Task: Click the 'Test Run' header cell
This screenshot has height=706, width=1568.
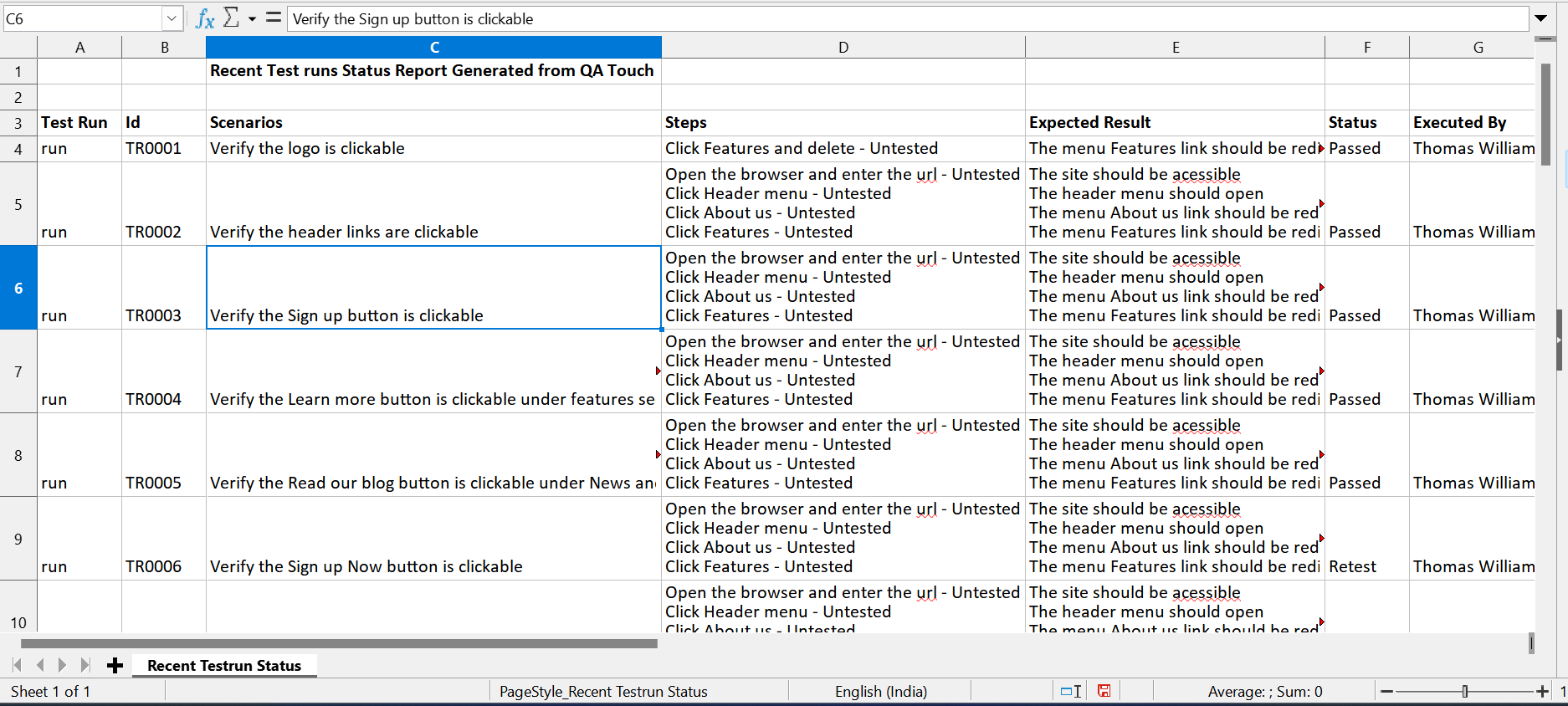Action: [x=79, y=123]
